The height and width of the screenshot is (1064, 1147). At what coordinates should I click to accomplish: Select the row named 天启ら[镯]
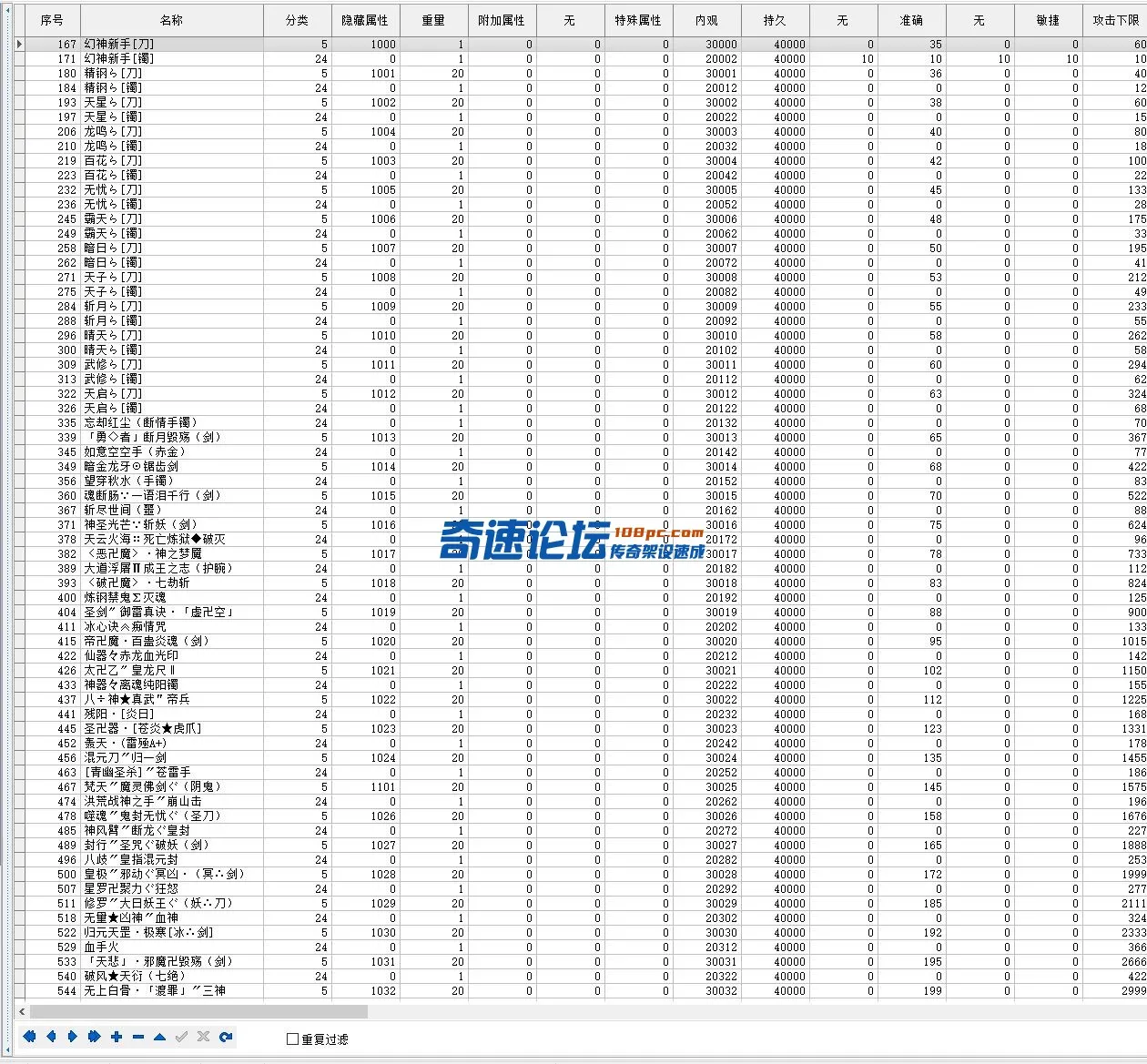point(581,408)
